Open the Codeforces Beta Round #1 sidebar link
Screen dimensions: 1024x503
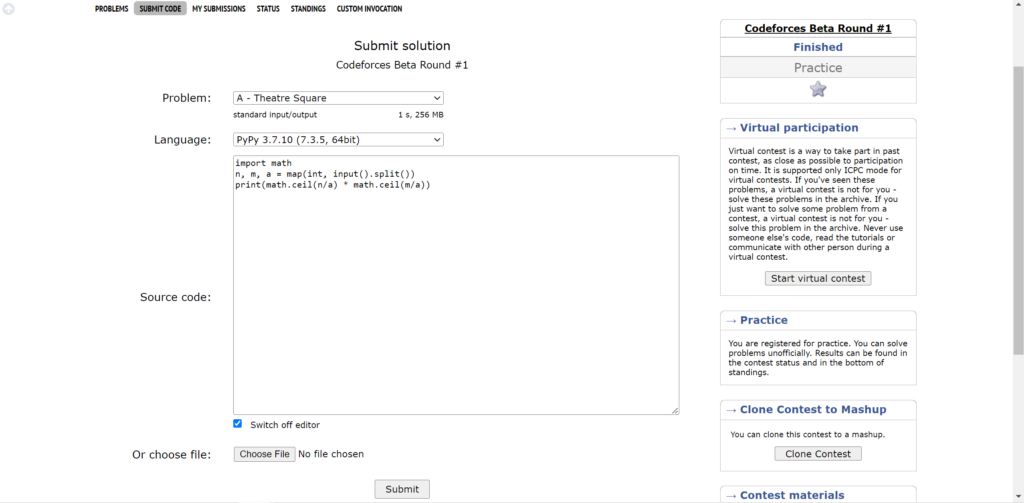coord(818,28)
